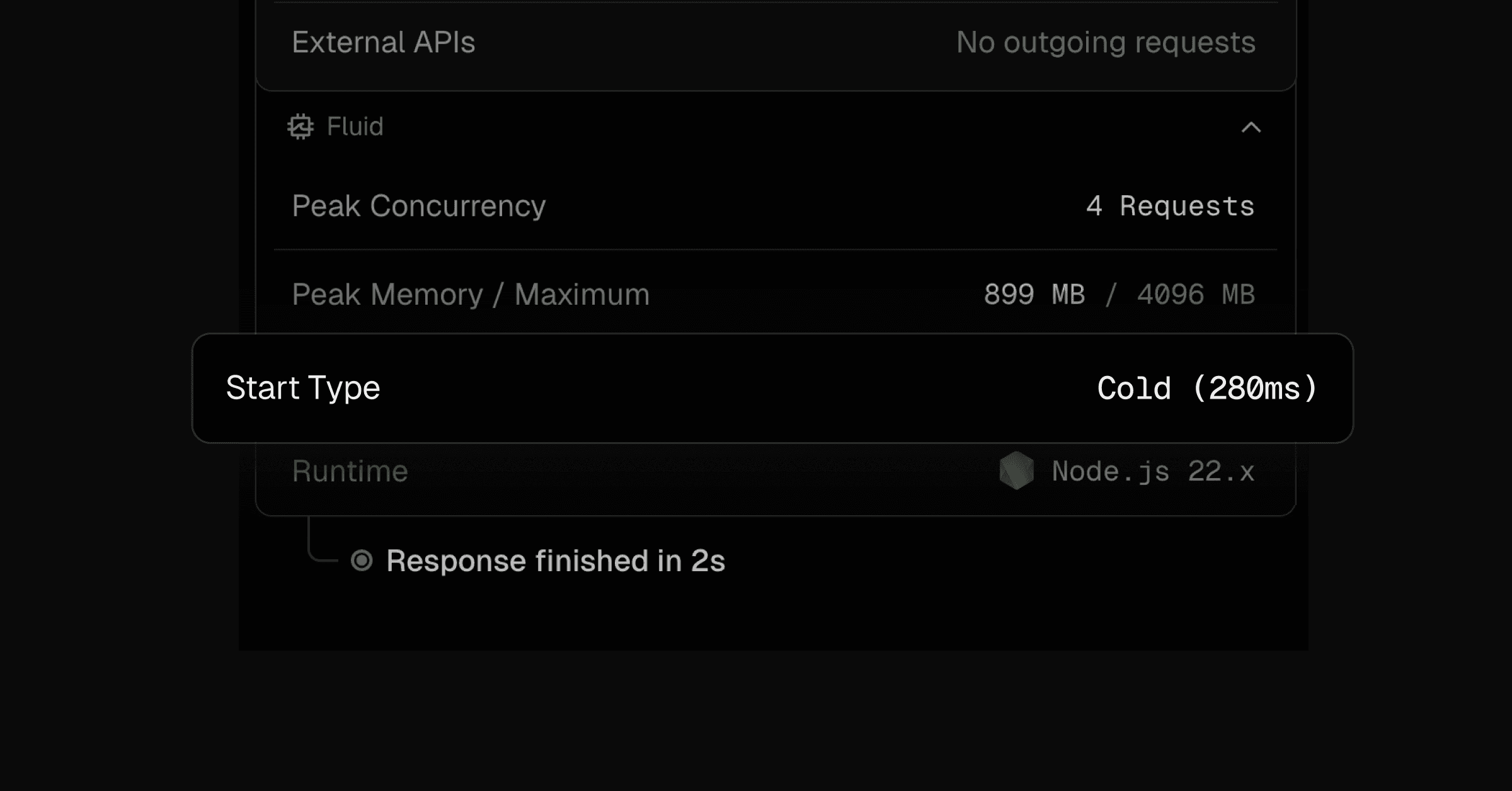This screenshot has height=791, width=1512.
Task: Click the status icon beside Response finished
Action: point(362,561)
